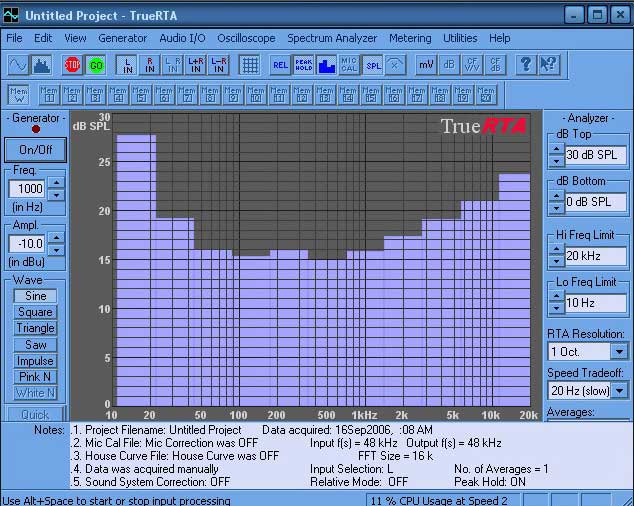The height and width of the screenshot is (506, 634).
Task: Click the disabled crossed-curve toolbar icon
Action: (x=395, y=65)
